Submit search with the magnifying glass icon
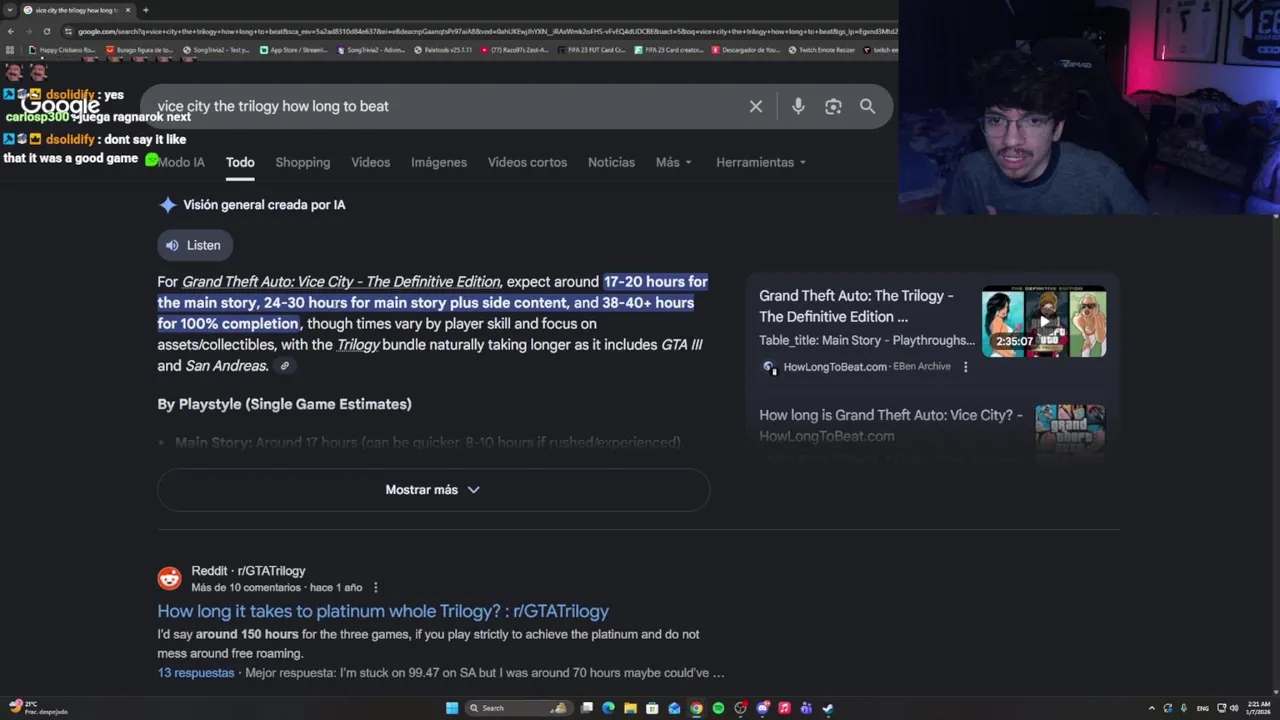Screen dimensions: 1280x720 pyautogui.click(x=867, y=106)
